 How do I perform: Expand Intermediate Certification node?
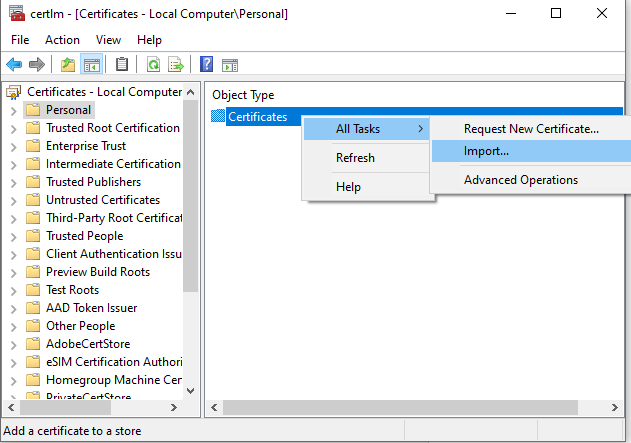[x=13, y=165]
